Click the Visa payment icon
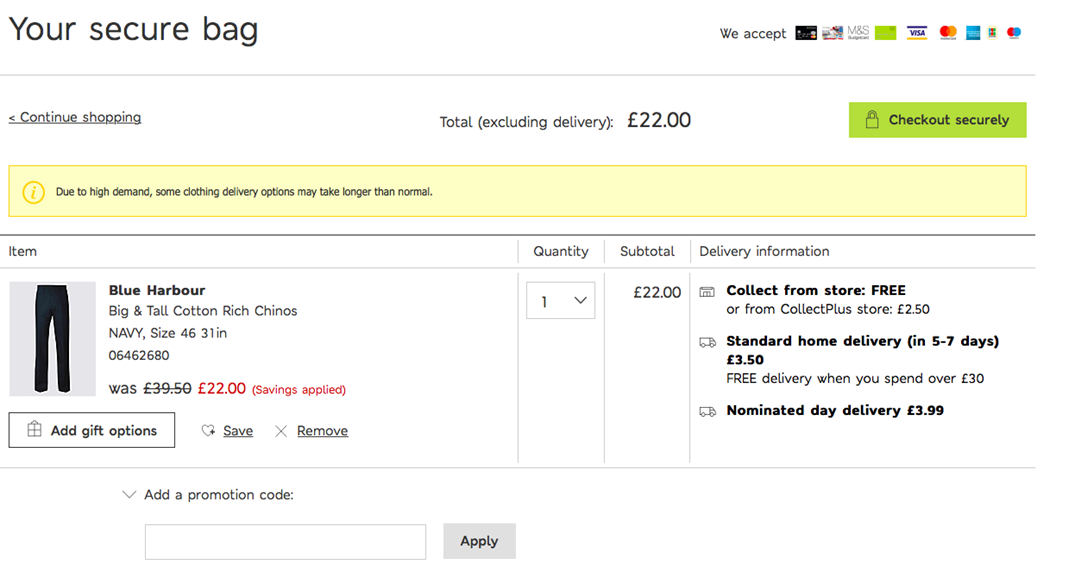This screenshot has height=582, width=1075. tap(917, 33)
